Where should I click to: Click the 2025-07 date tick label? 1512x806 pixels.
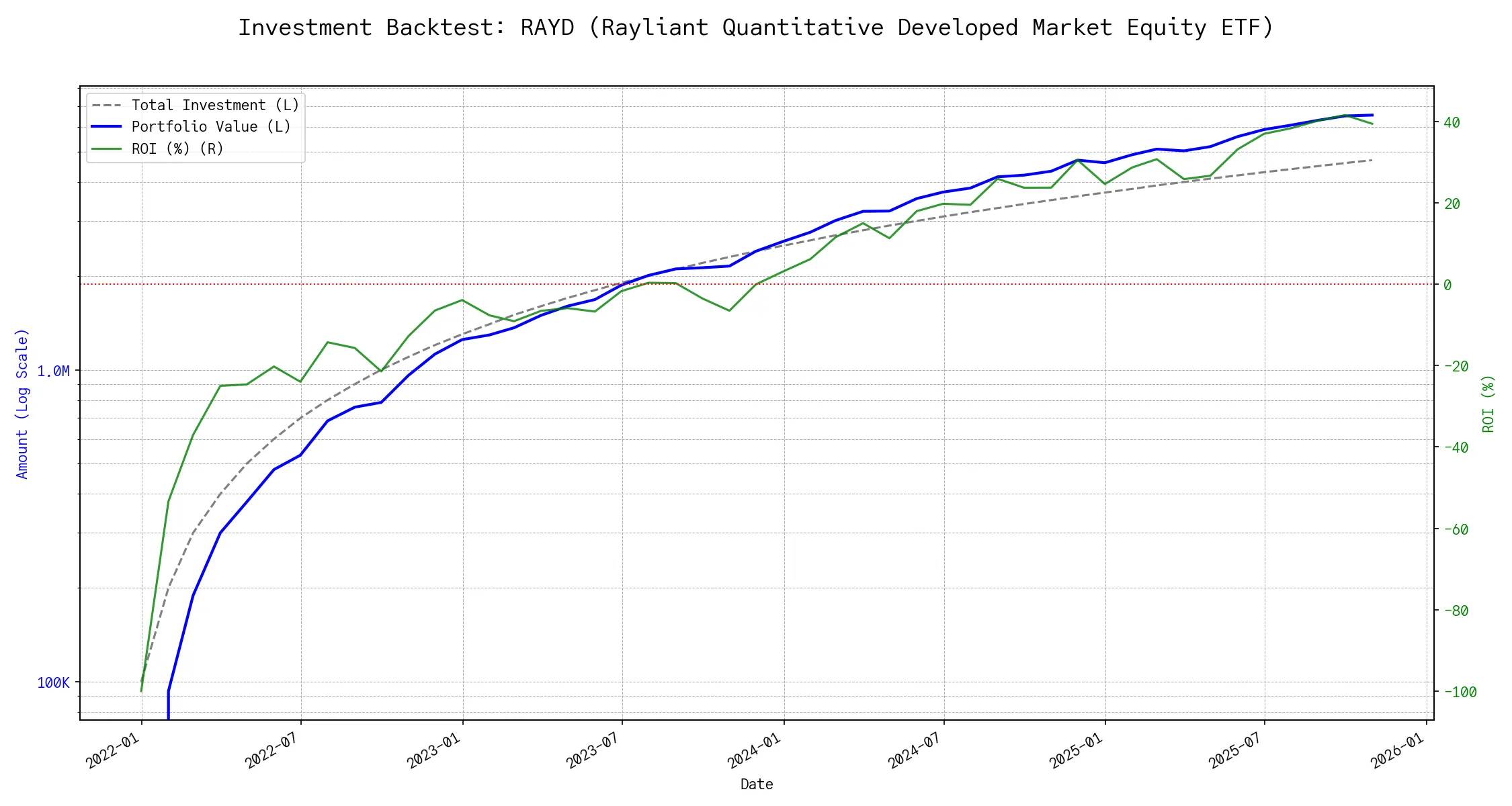1235,750
